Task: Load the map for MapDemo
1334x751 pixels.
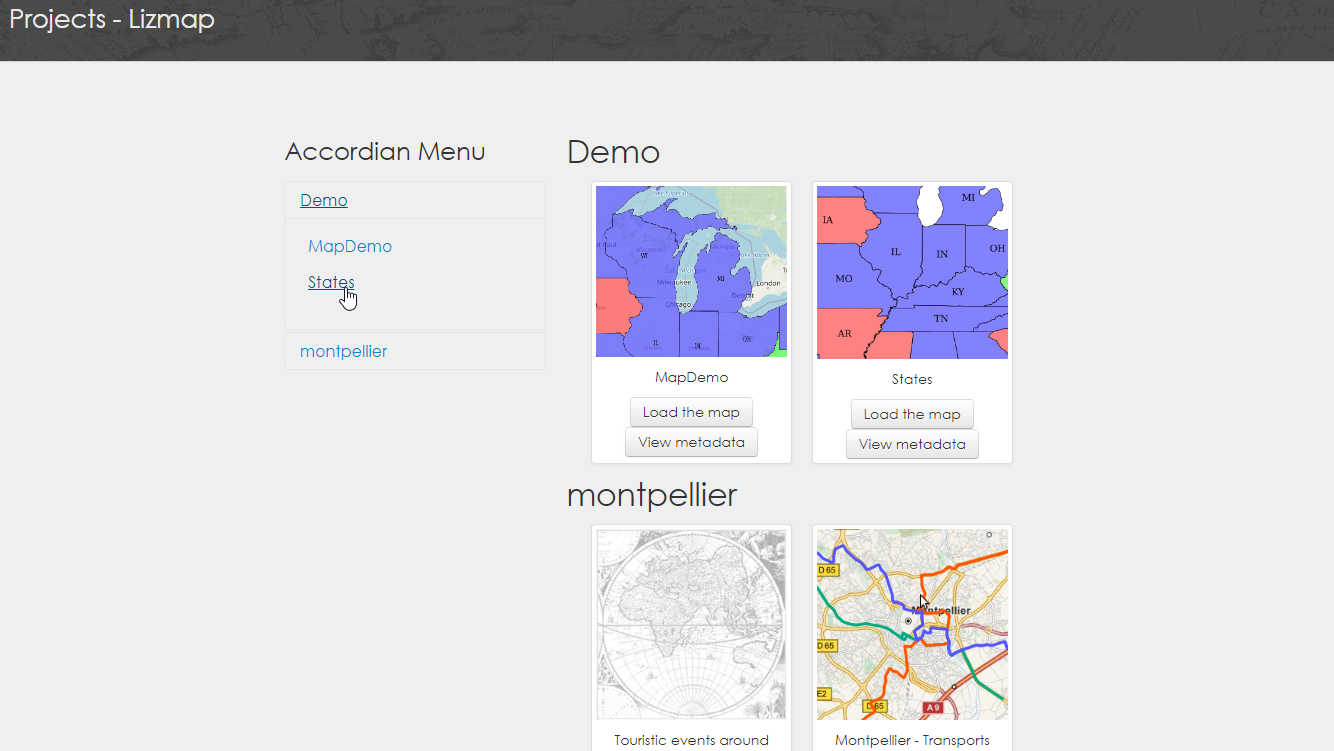Action: pos(691,412)
